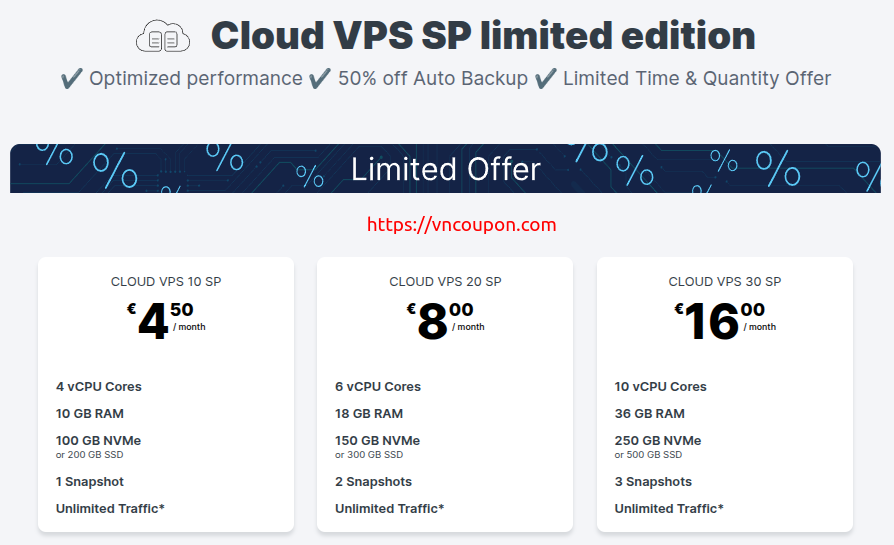Click the checkmark before 50% off Auto Backup
894x545 pixels.
tap(320, 78)
